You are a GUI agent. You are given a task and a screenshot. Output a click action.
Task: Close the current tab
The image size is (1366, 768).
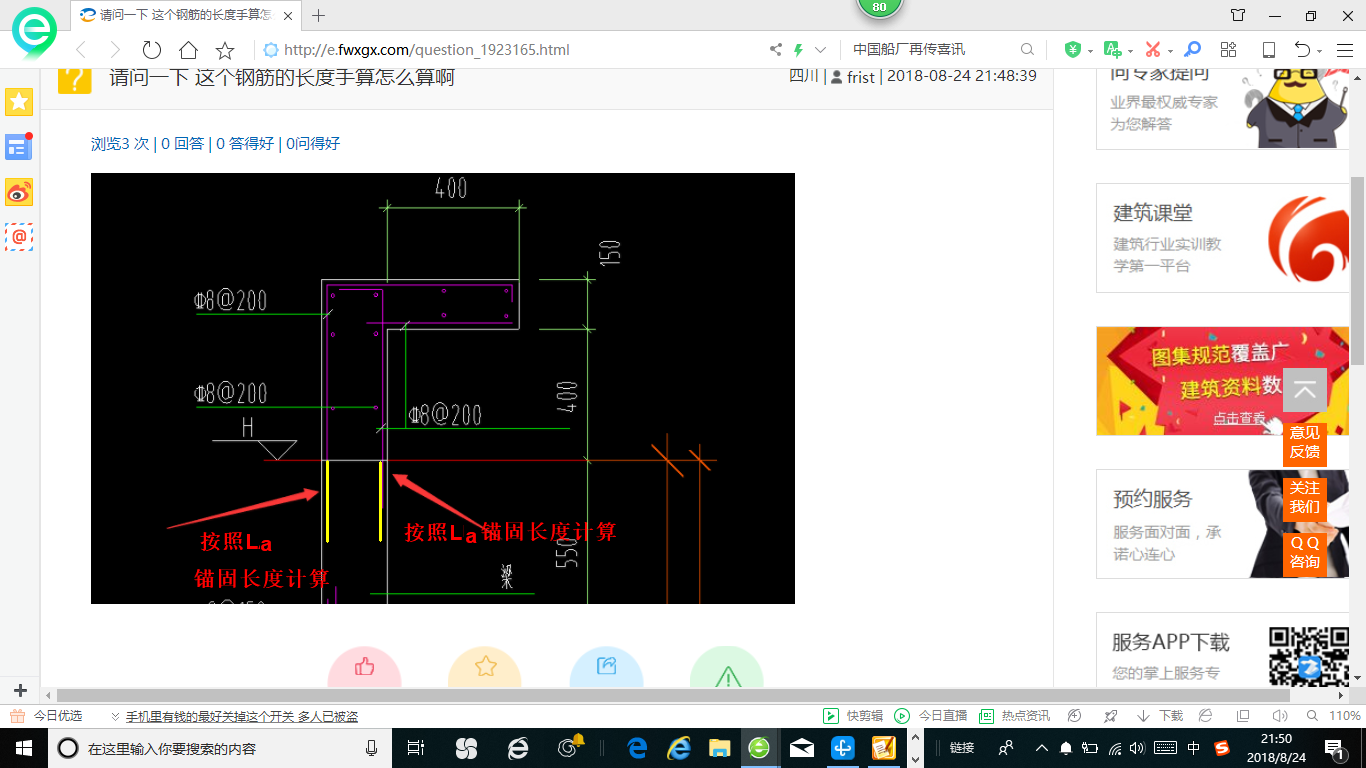[287, 16]
